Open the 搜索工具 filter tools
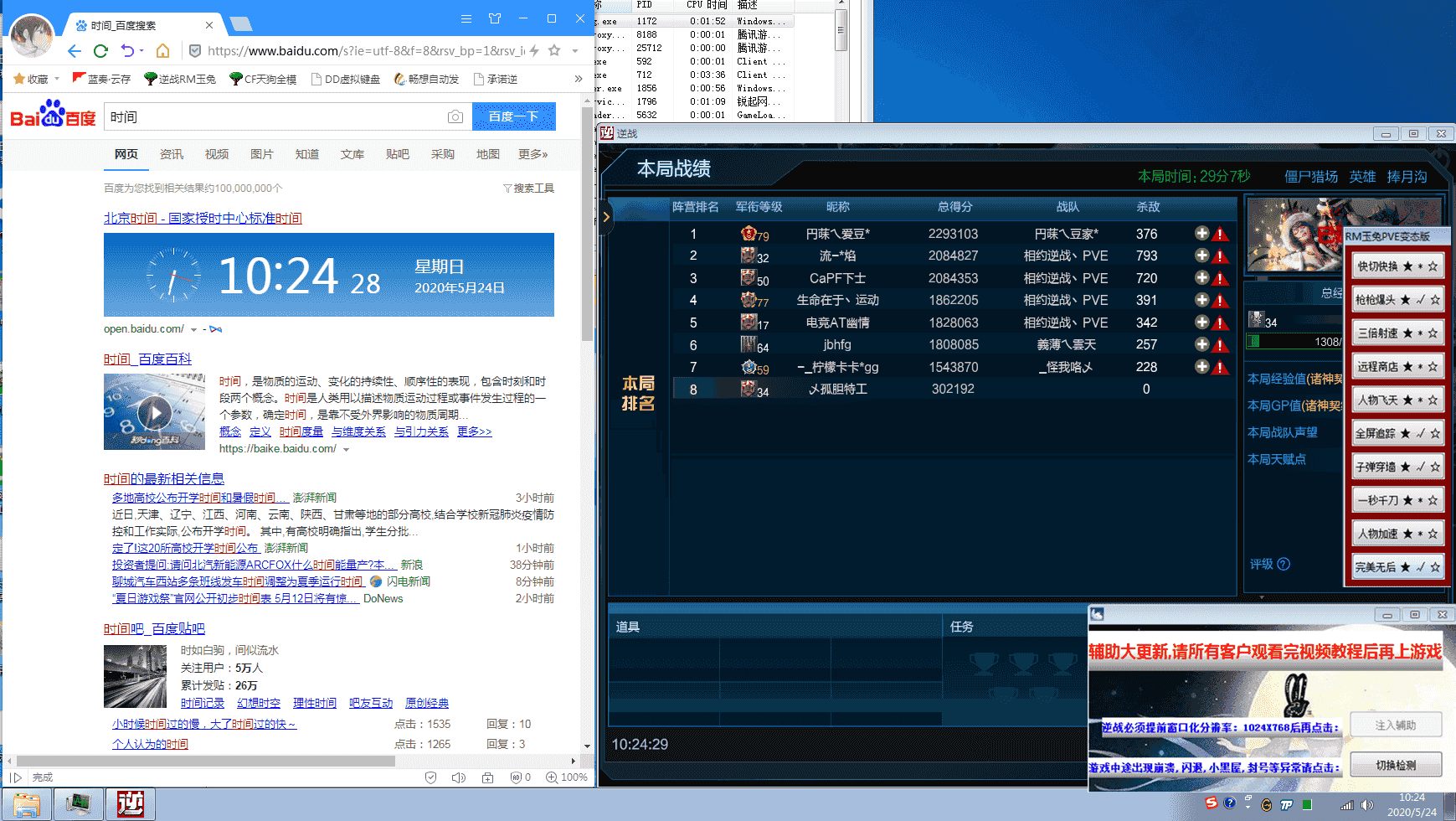This screenshot has width=1456, height=821. coord(528,188)
